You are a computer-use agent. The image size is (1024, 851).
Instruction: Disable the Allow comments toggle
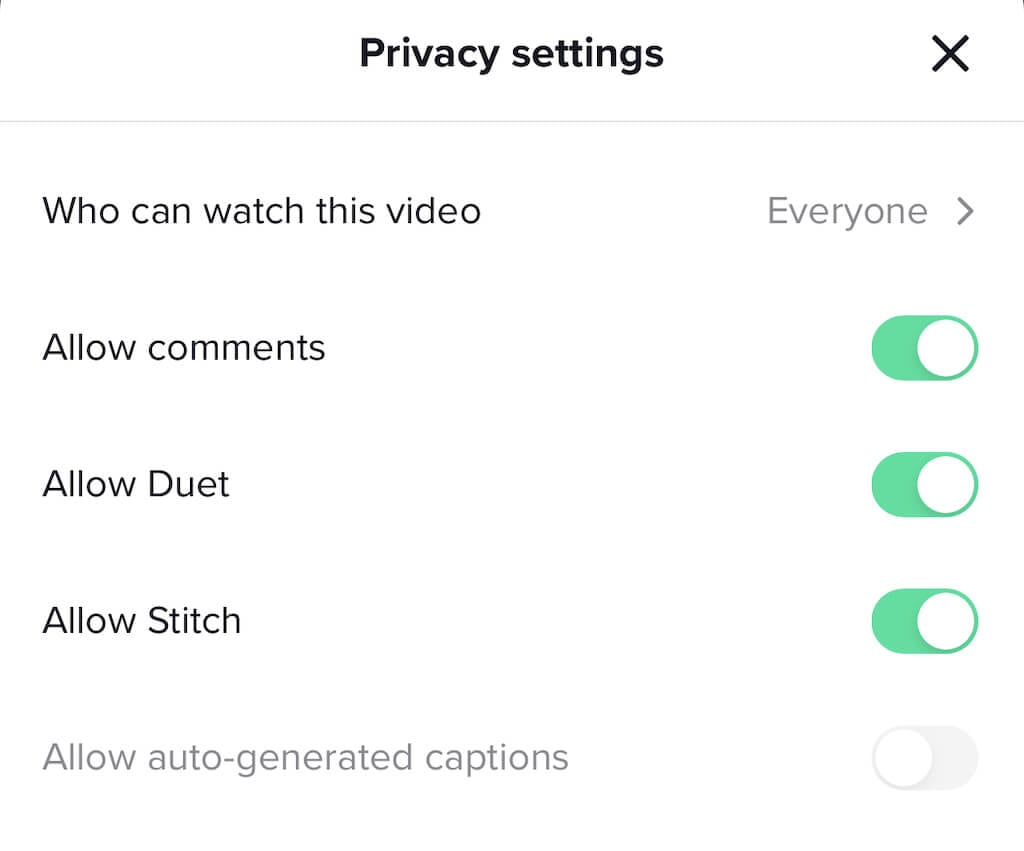coord(924,348)
